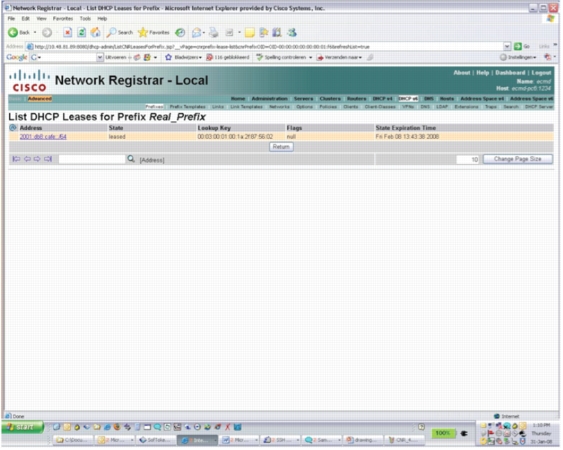Open Instellingen settings in Google toolbar
563x450 pixels.
pos(518,57)
